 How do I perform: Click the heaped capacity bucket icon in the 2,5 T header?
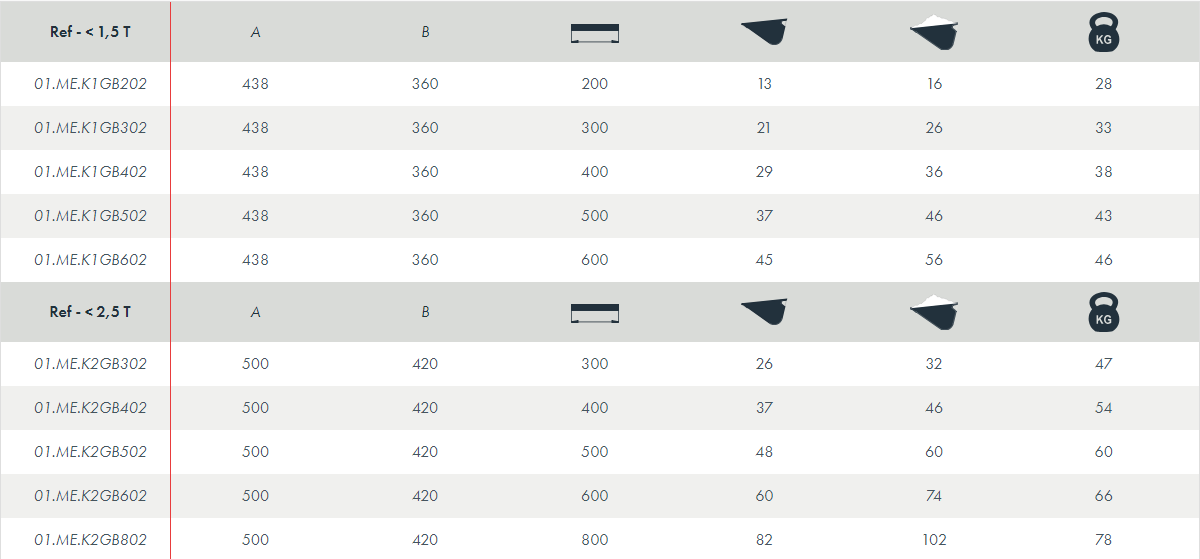[x=934, y=312]
